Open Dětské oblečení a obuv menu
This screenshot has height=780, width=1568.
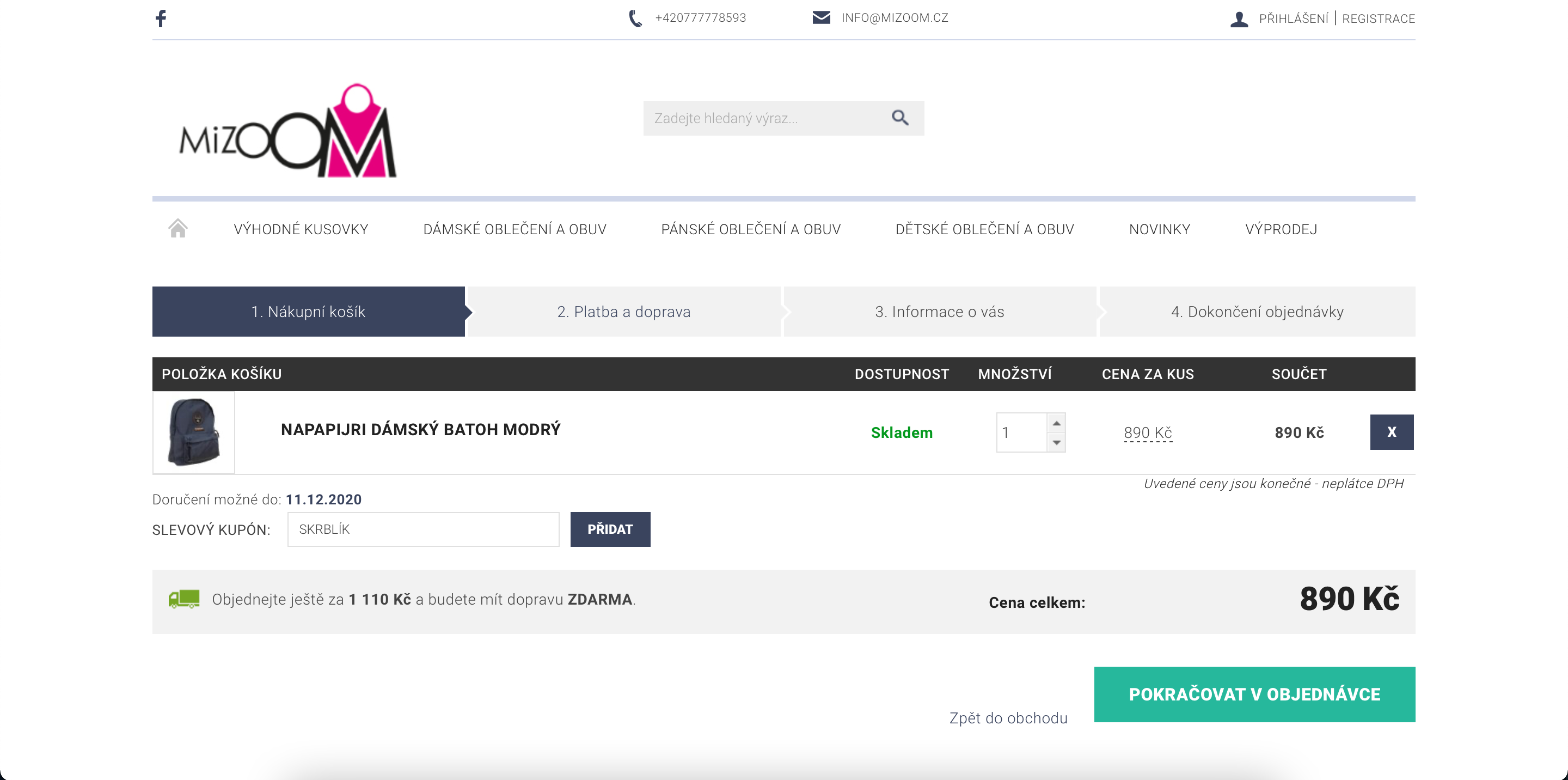coord(984,229)
